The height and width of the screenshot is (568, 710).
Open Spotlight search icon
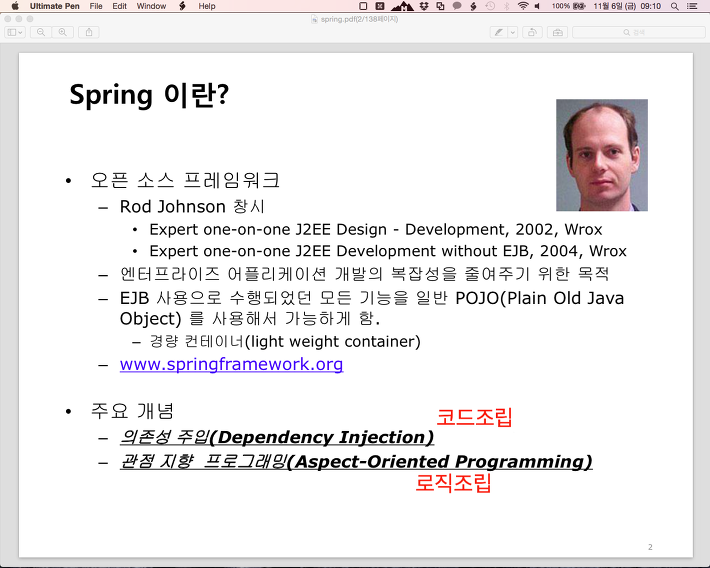point(674,6)
